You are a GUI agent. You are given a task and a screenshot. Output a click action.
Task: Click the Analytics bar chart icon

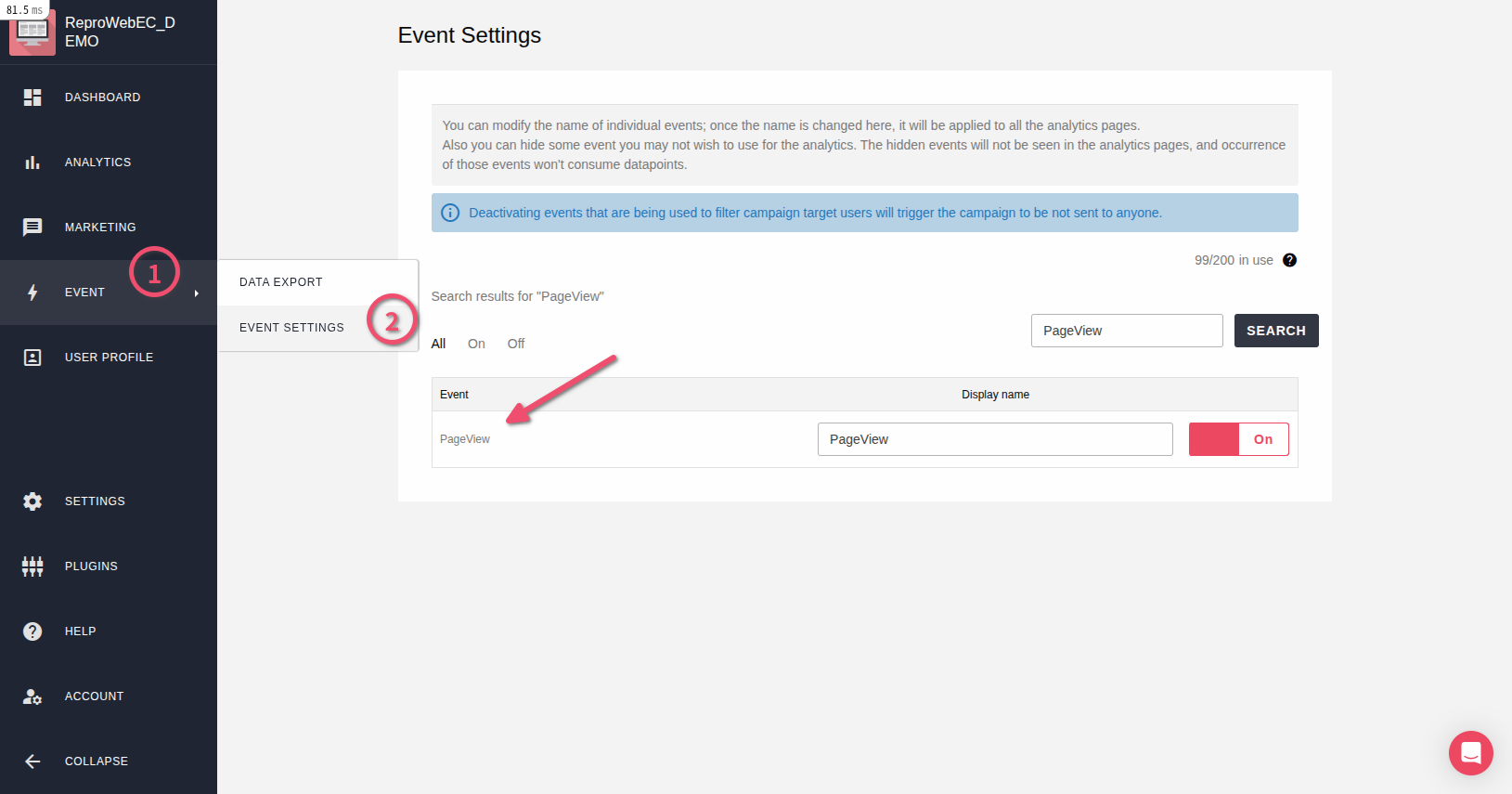pos(32,163)
